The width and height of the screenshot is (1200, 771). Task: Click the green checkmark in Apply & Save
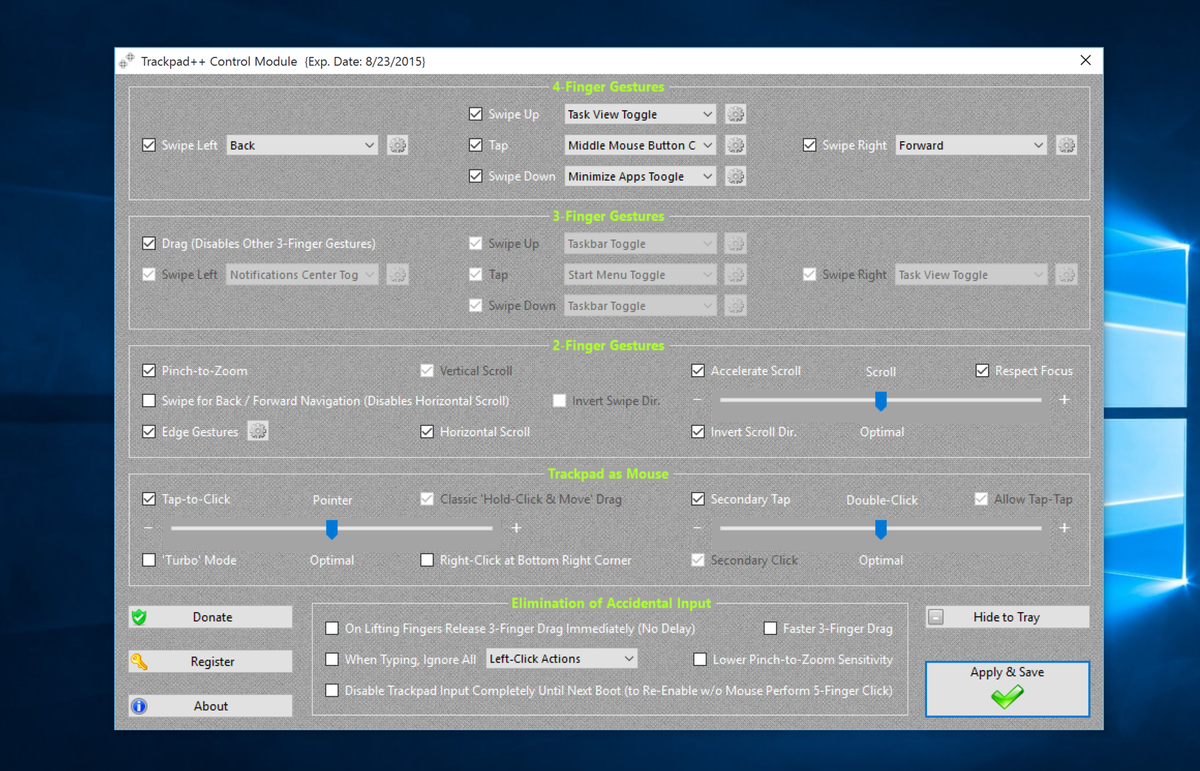(x=1007, y=697)
